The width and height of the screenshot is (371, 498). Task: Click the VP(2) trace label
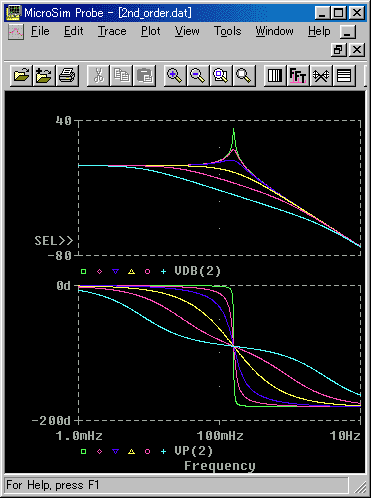click(x=194, y=451)
